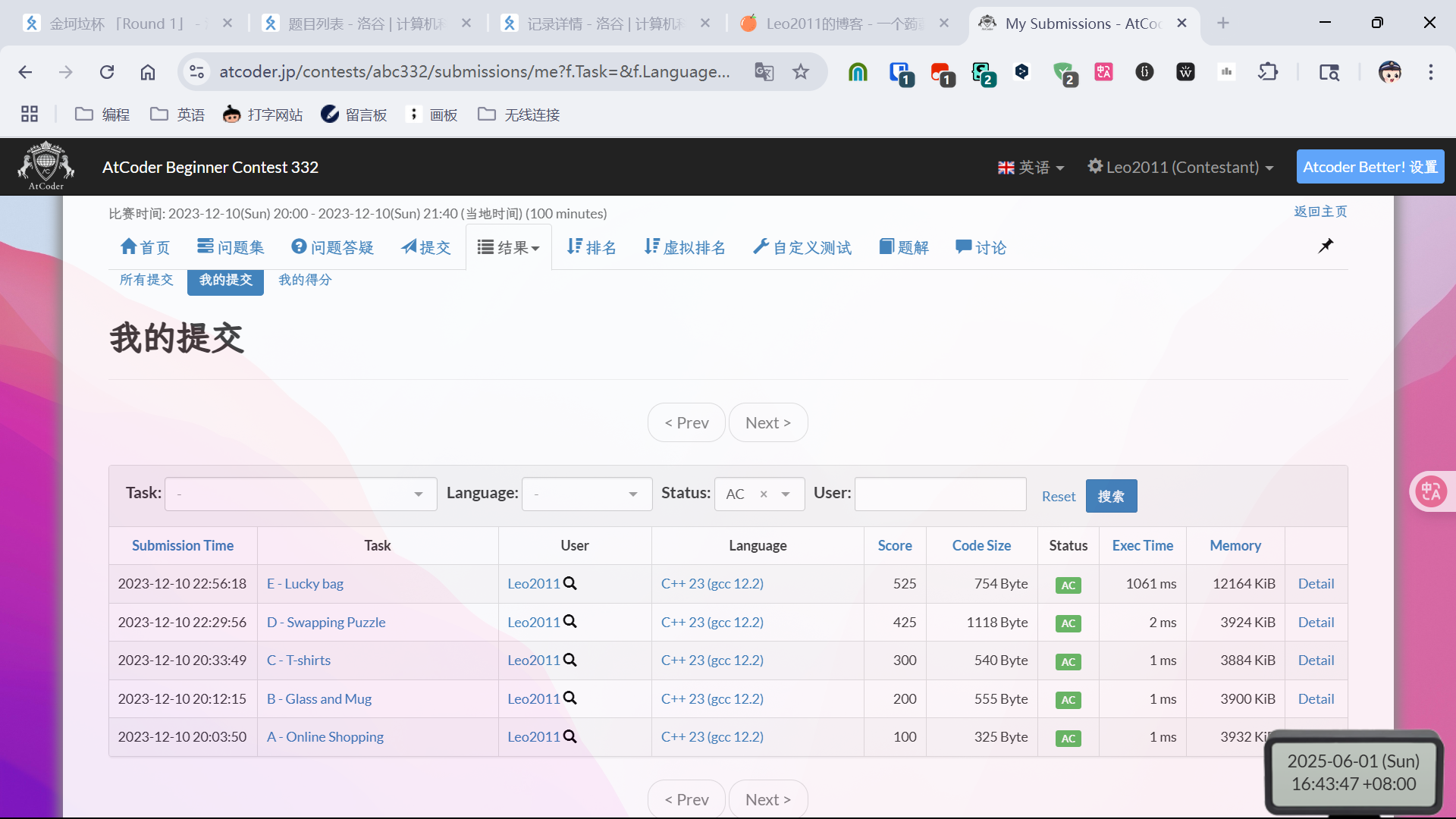Go to the browser home page
The height and width of the screenshot is (819, 1456).
148,72
